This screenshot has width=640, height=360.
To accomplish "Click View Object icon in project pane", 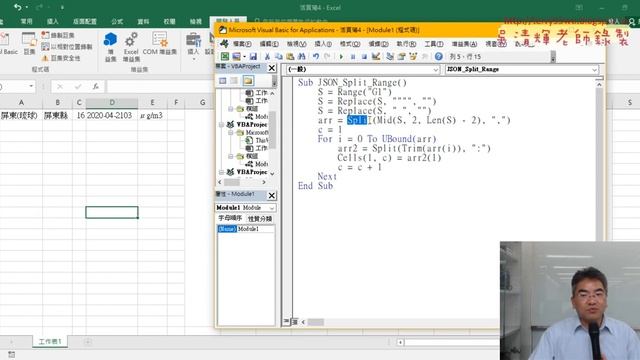I will pos(234,81).
